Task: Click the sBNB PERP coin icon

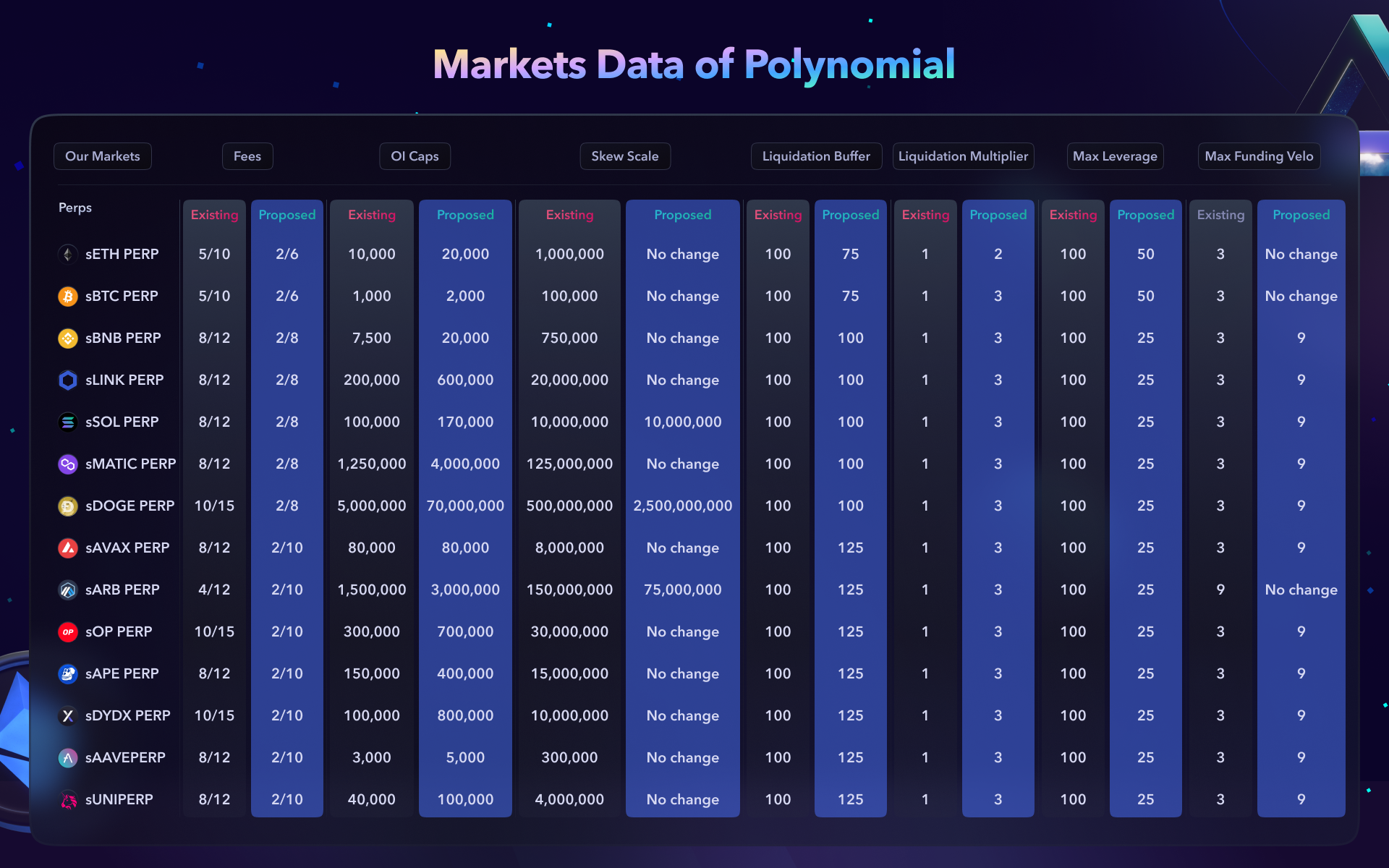Action: 68,338
